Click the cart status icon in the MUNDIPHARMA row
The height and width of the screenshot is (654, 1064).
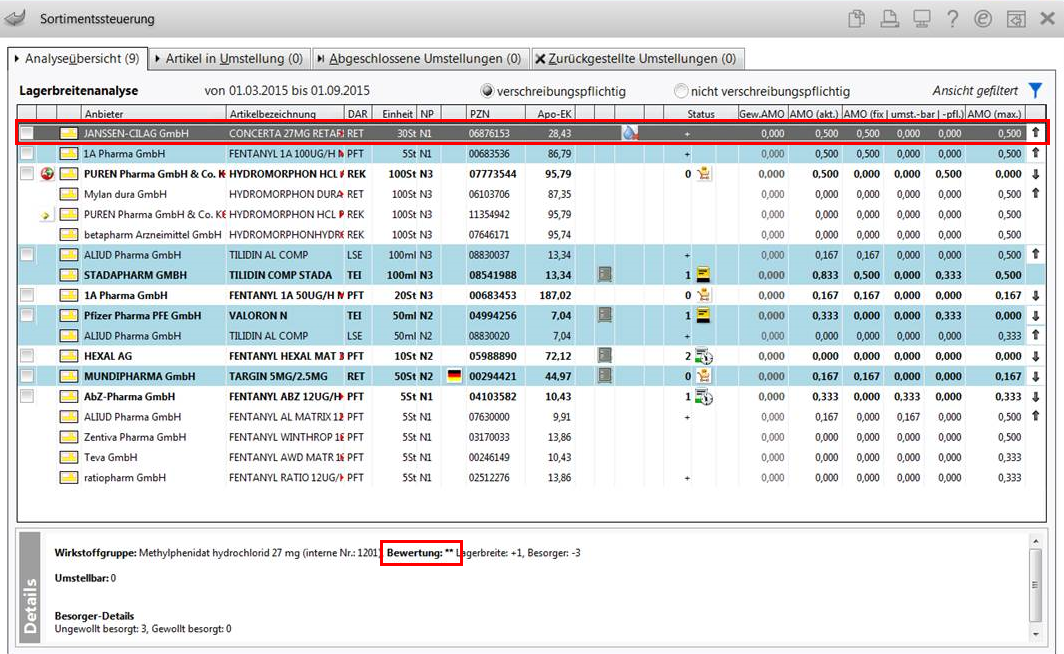click(704, 376)
